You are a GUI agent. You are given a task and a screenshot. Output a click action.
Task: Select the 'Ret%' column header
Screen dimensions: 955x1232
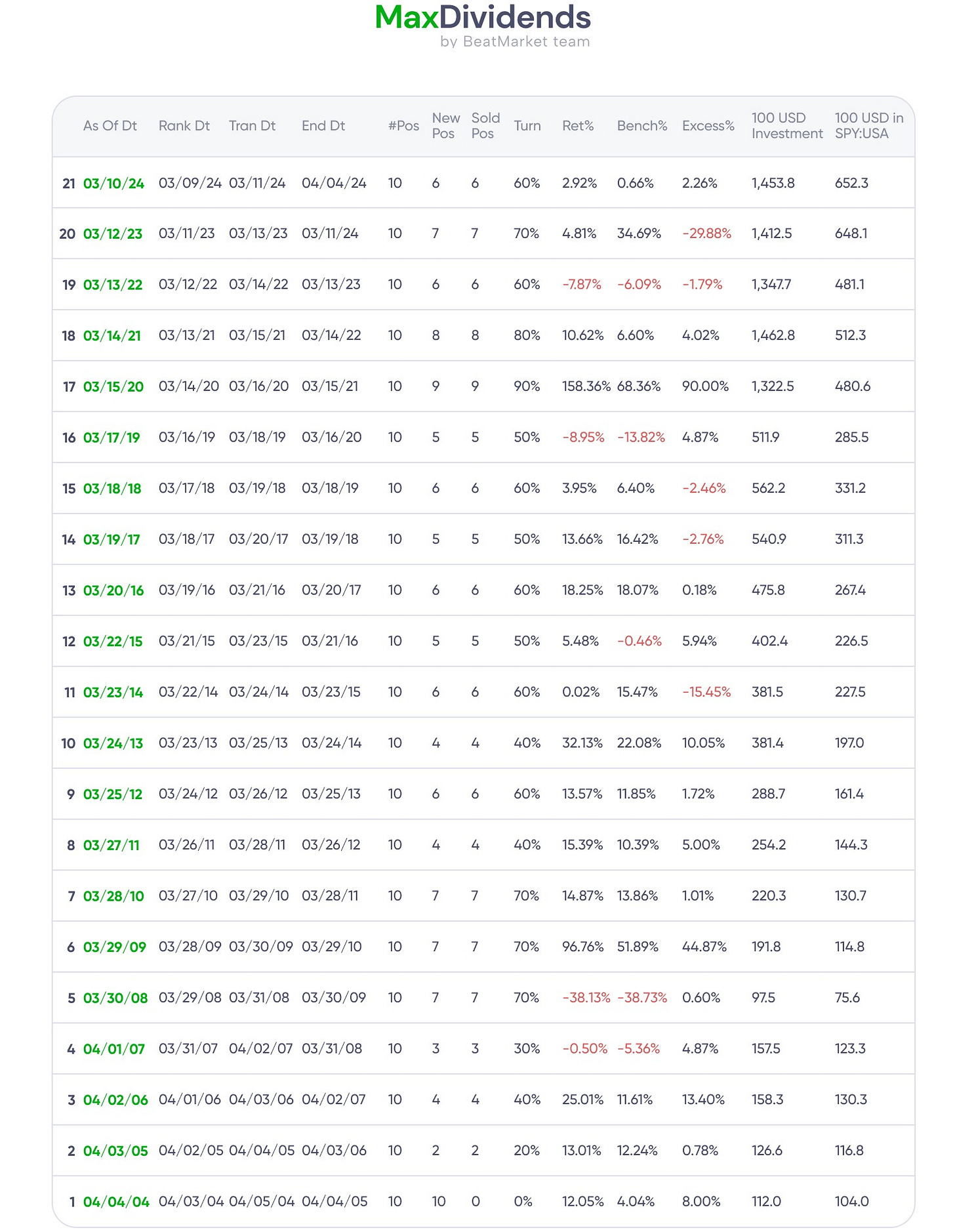(578, 126)
